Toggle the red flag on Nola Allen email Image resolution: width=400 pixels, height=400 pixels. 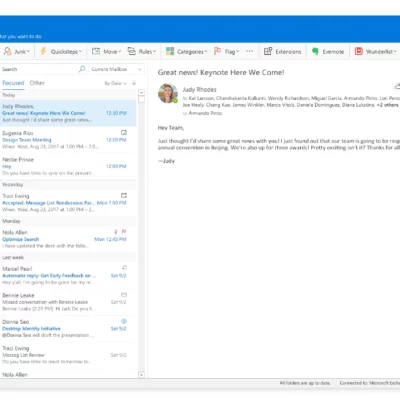tap(124, 231)
